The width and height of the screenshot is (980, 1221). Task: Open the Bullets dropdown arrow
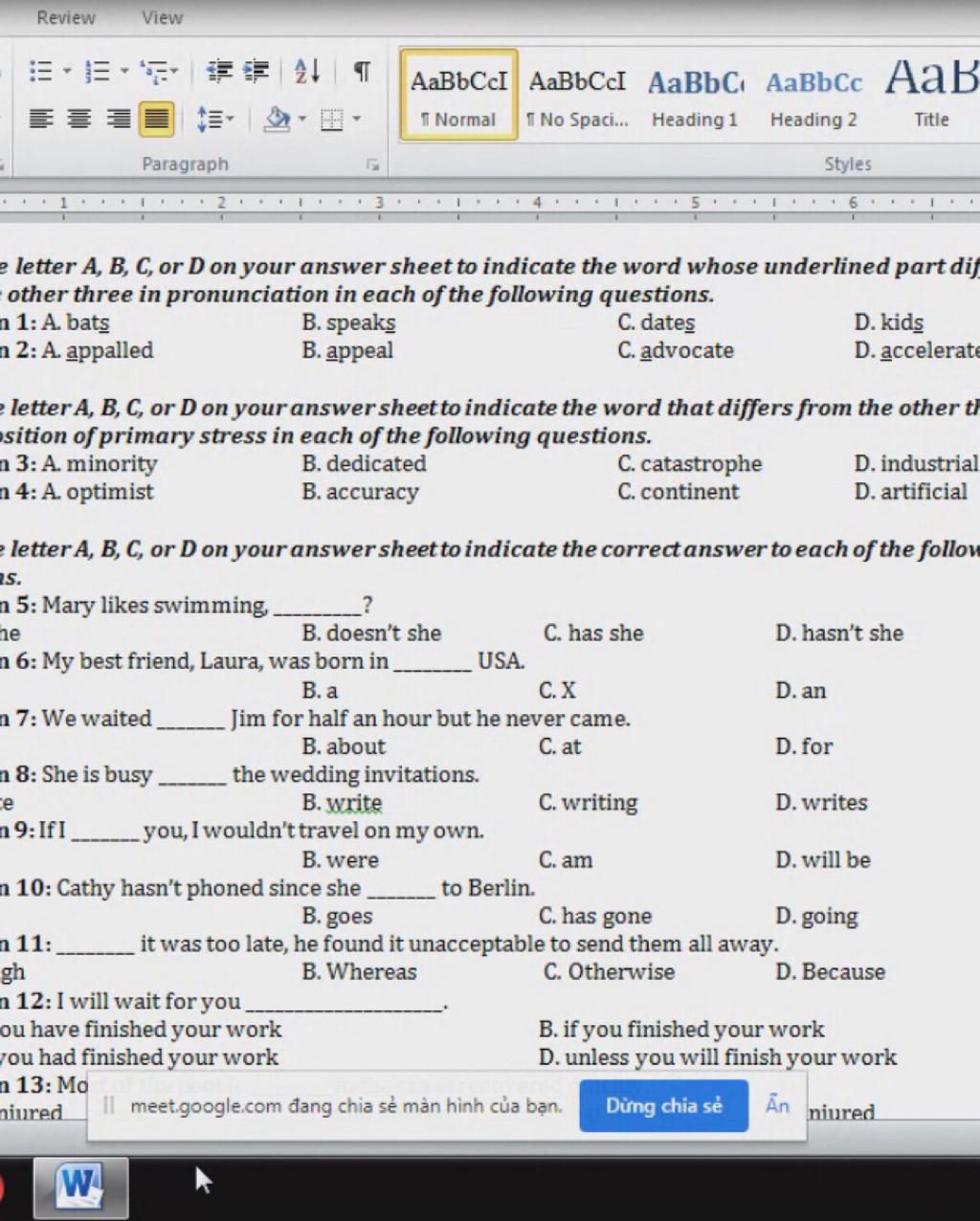(x=66, y=71)
